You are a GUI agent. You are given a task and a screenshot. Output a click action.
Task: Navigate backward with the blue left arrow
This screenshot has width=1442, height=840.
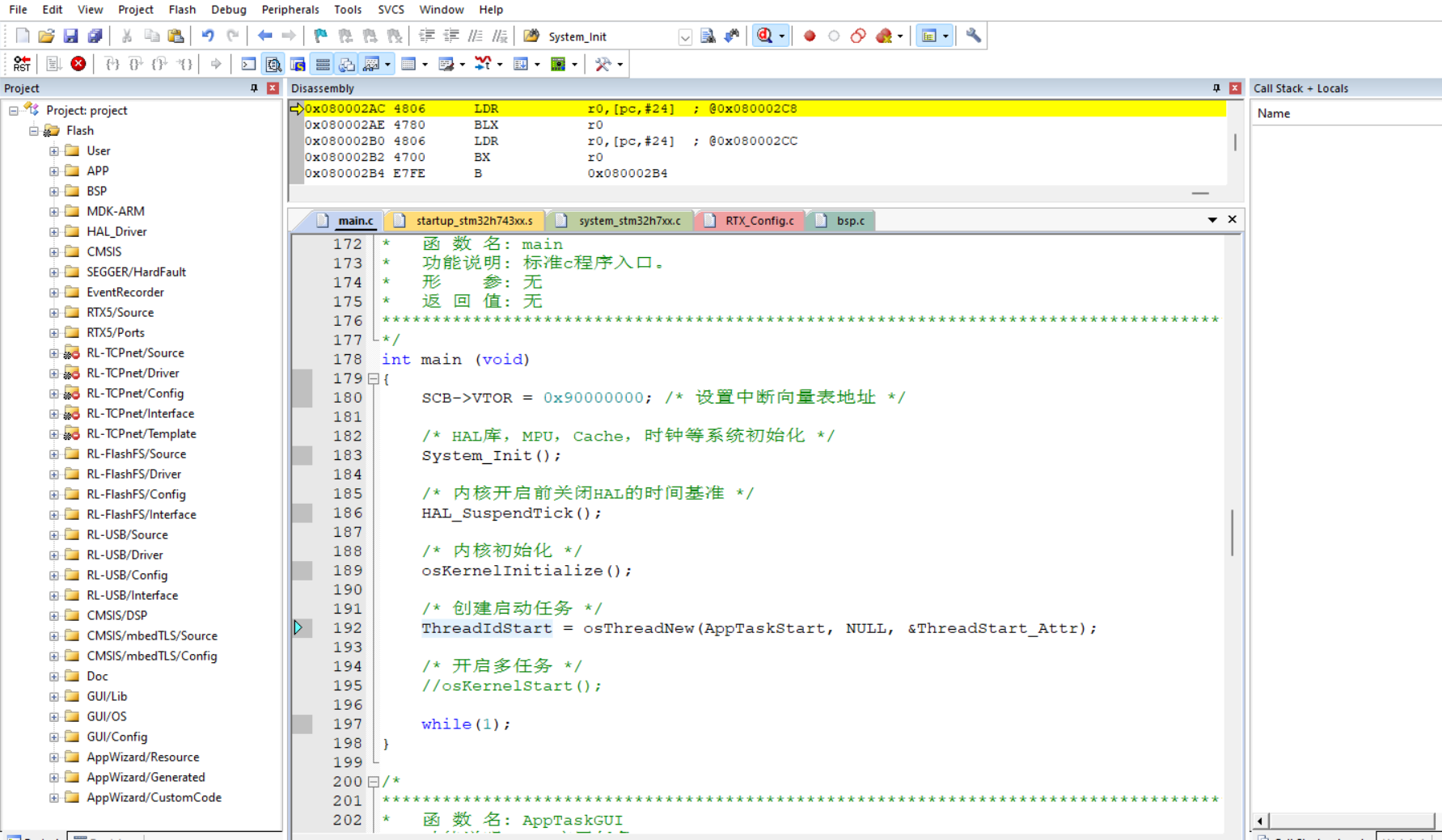[264, 36]
